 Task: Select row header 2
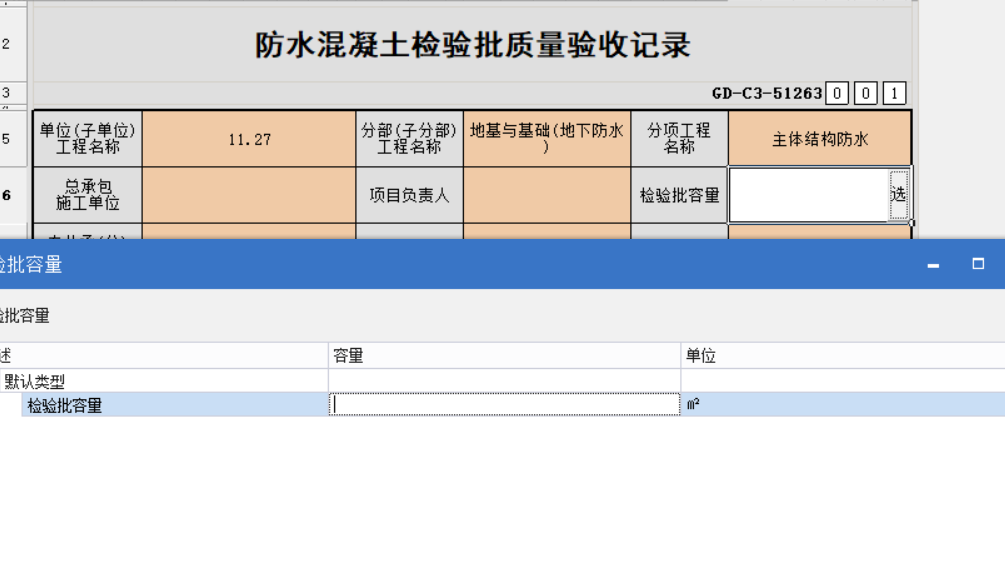tap(7, 44)
